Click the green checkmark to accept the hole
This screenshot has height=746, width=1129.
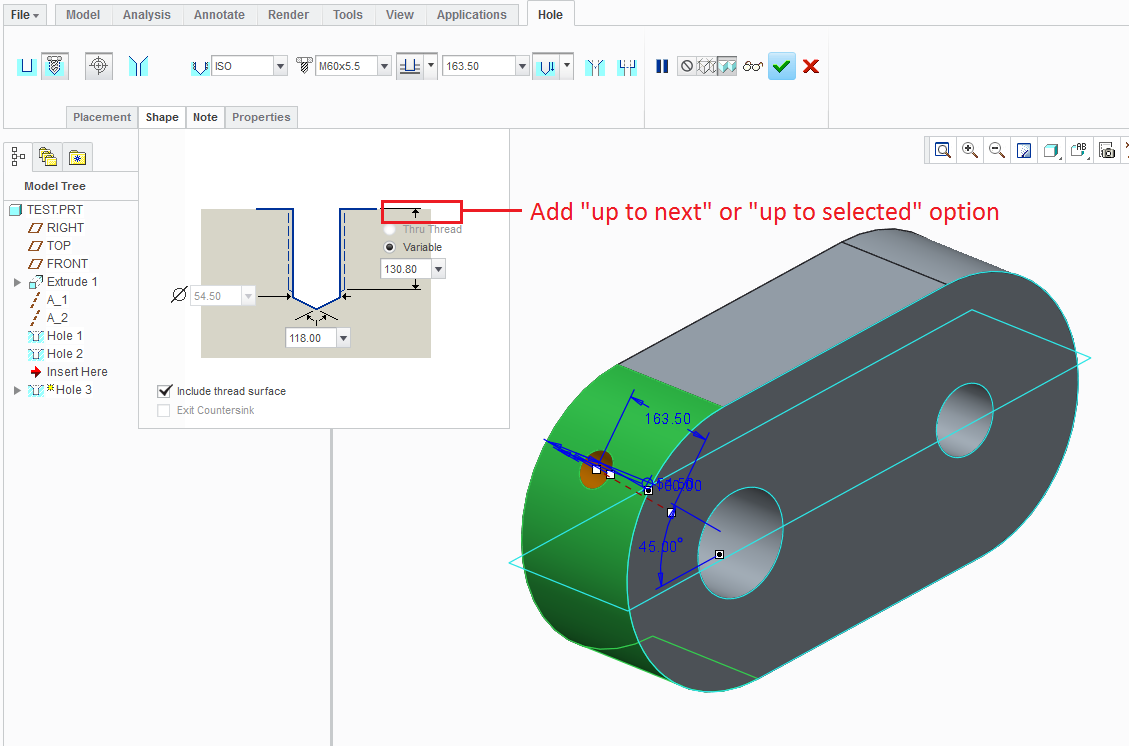(782, 67)
